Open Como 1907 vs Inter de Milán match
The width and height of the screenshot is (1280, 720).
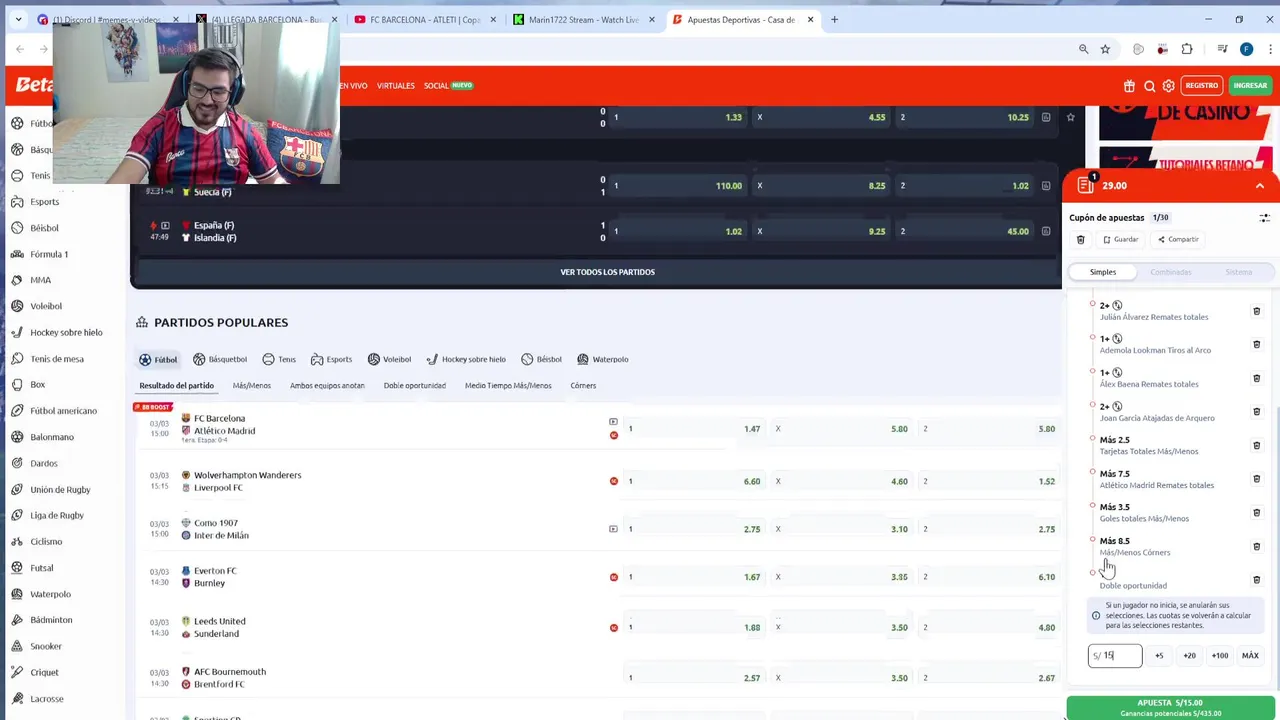coord(221,529)
